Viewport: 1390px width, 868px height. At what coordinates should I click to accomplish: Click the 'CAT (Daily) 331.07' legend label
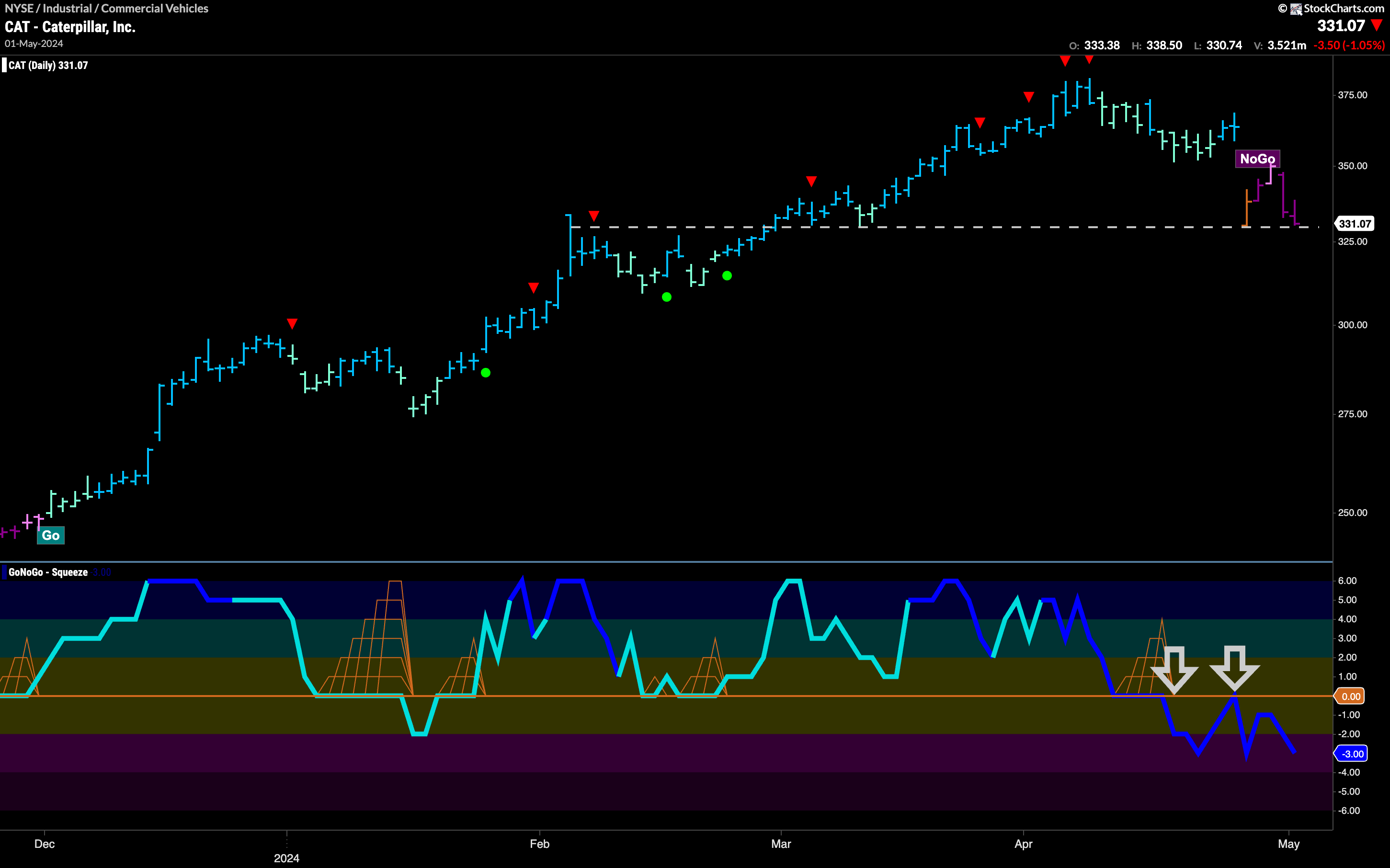pos(48,66)
